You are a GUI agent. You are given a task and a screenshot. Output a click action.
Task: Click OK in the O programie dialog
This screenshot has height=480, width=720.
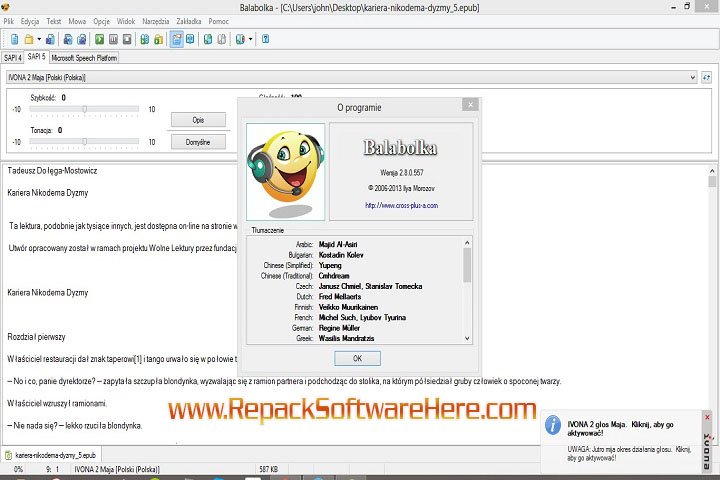(x=357, y=358)
